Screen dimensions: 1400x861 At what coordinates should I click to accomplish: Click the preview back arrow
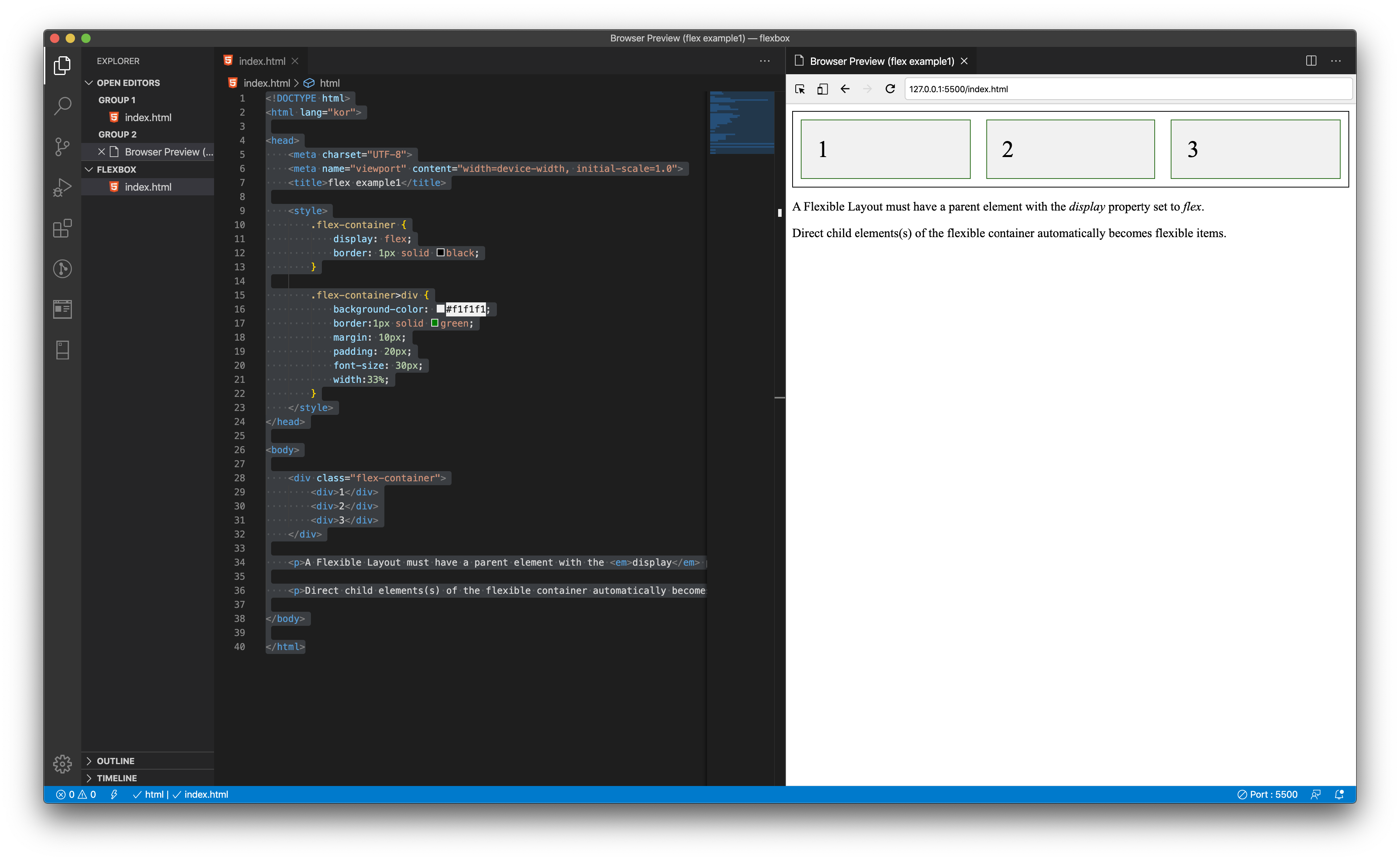pos(845,89)
